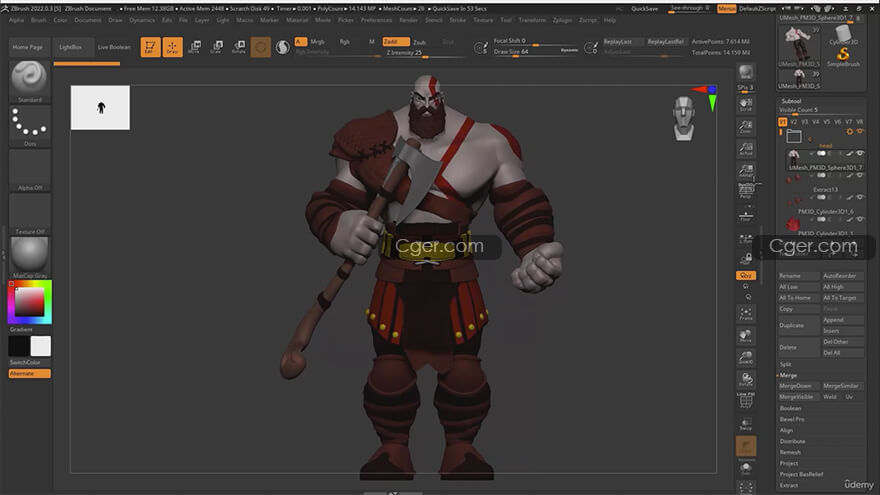Click the Duplicate subtool button
The width and height of the screenshot is (880, 495).
coord(799,326)
